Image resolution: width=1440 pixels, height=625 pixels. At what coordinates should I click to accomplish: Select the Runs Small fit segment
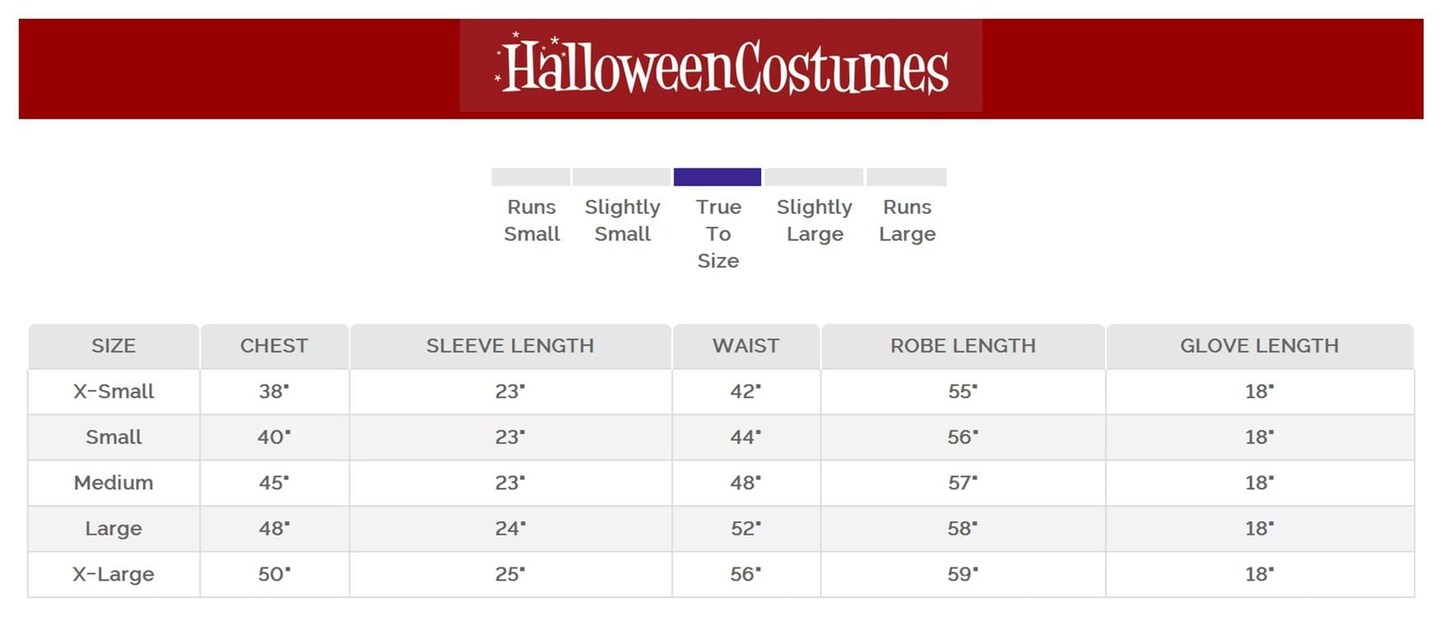click(531, 177)
